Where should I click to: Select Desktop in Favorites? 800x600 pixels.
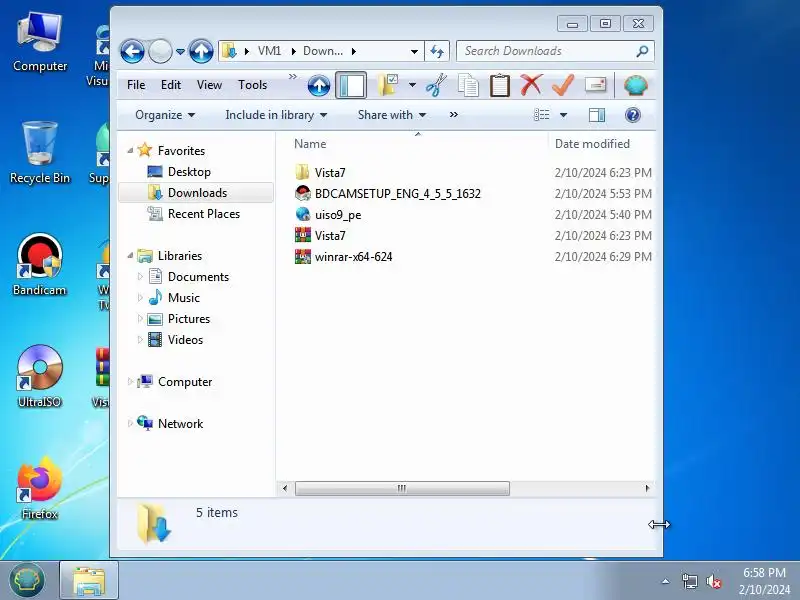189,172
